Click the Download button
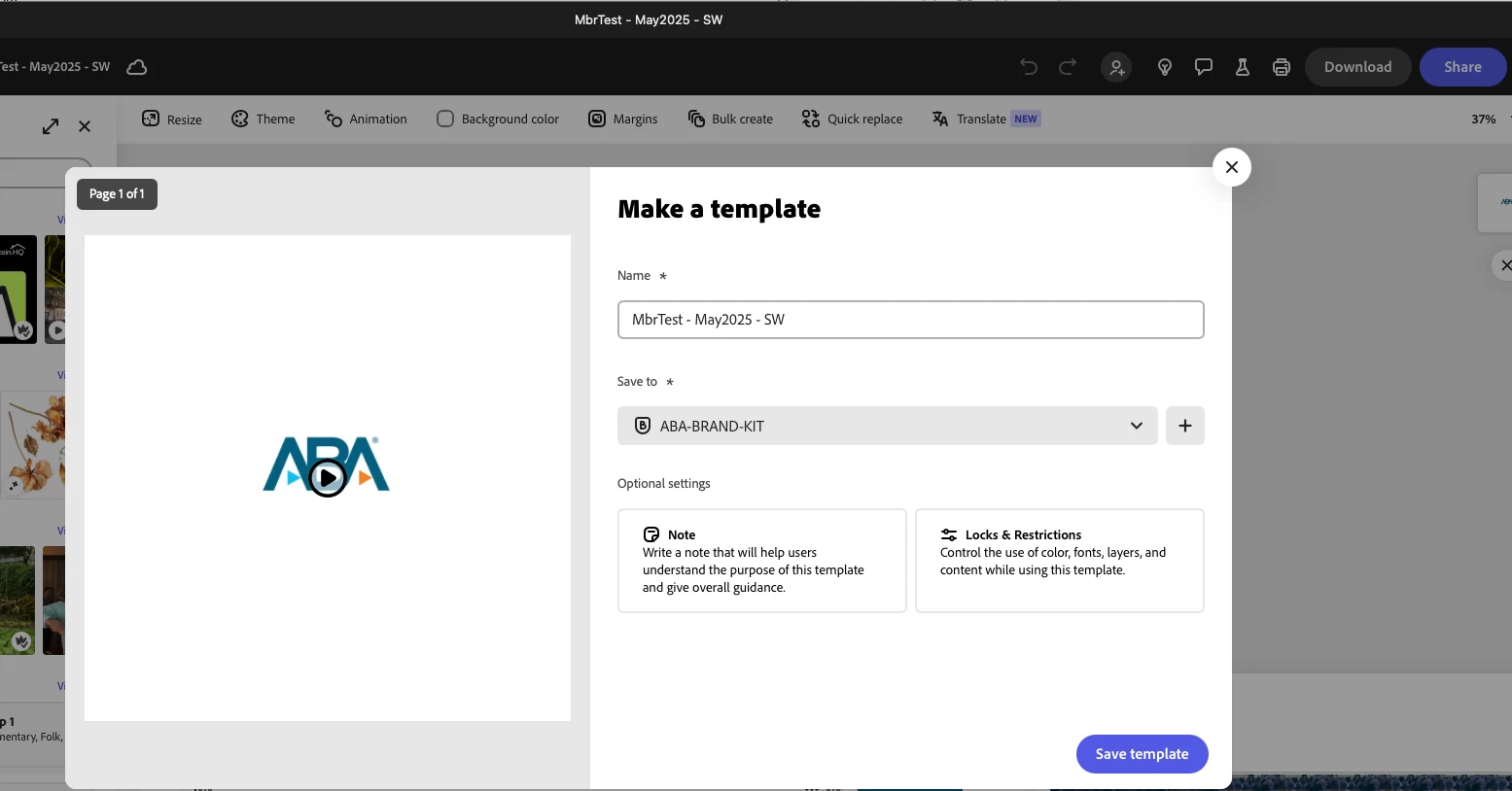Image resolution: width=1512 pixels, height=791 pixels. coord(1357,67)
